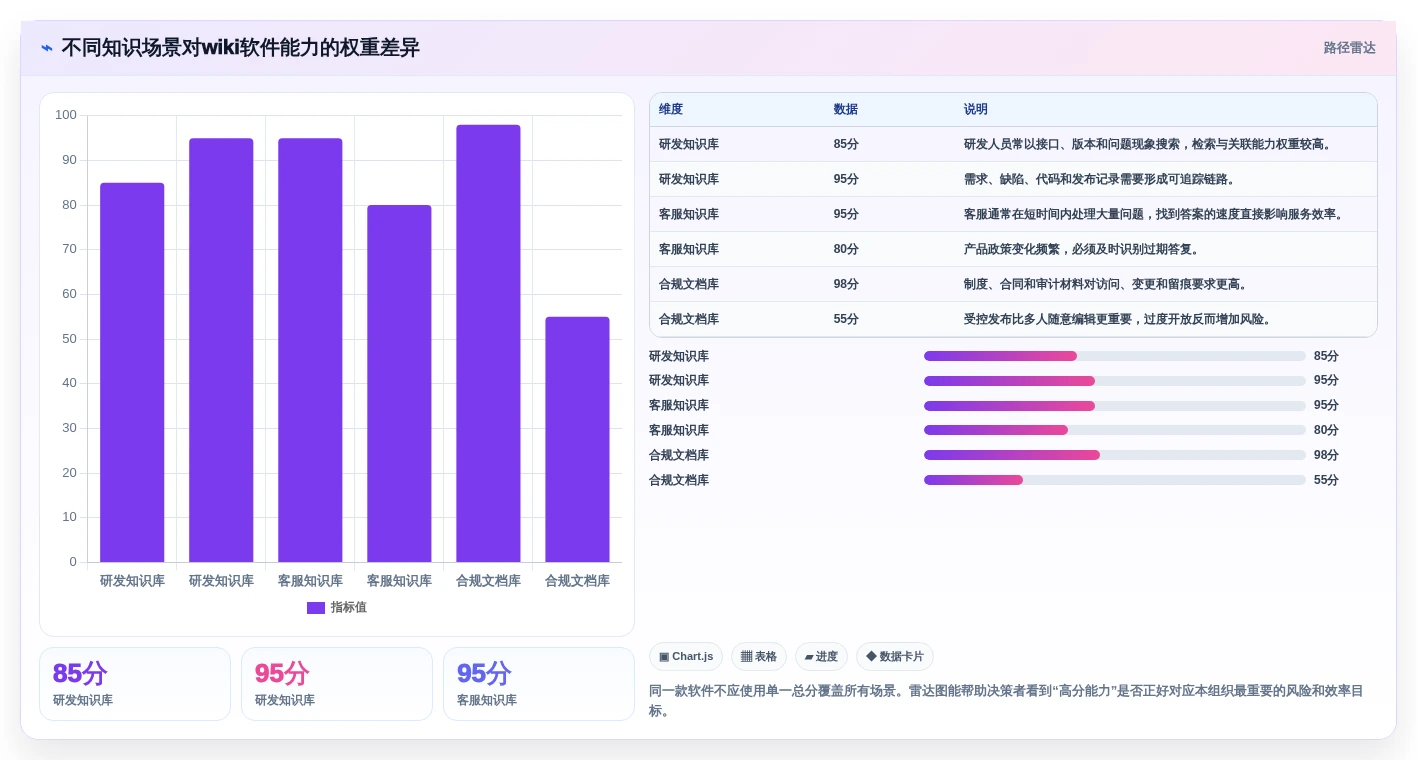Click the 研发知识库 progress bar showing 95分
The image size is (1417, 760).
click(x=1115, y=381)
